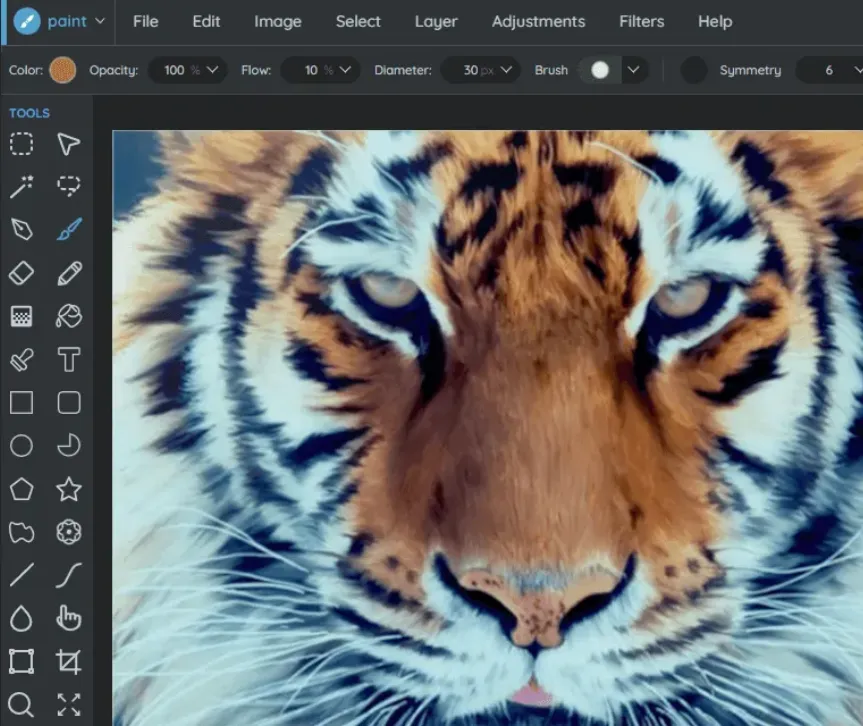Select the Lasso selection tool
Image resolution: width=863 pixels, height=726 pixels.
(x=68, y=186)
